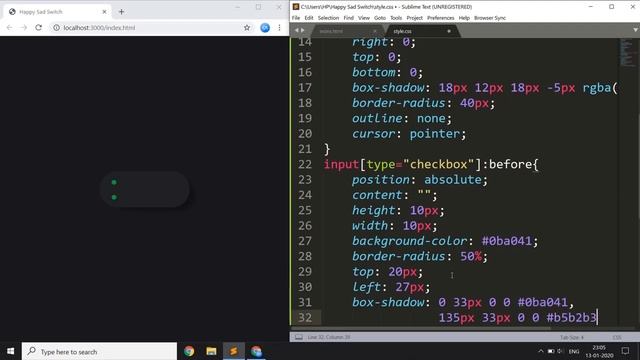Change Tab Size in status bar
This screenshot has width=640, height=360.
click(x=572, y=338)
